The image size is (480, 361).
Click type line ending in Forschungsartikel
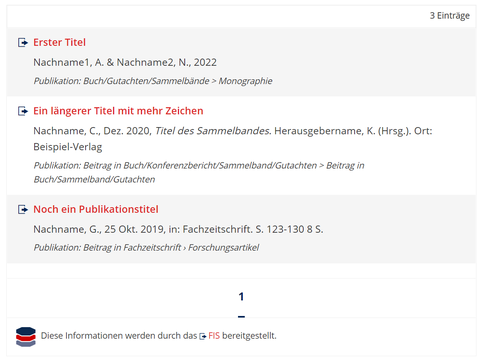click(146, 248)
